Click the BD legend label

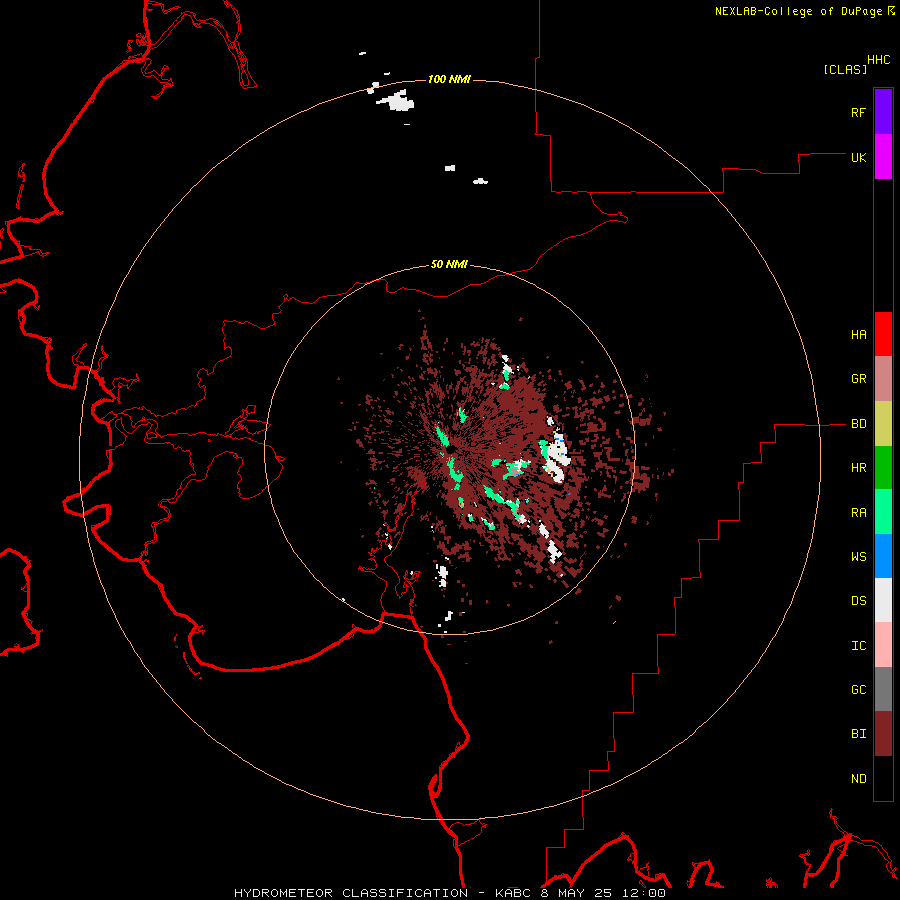(858, 424)
